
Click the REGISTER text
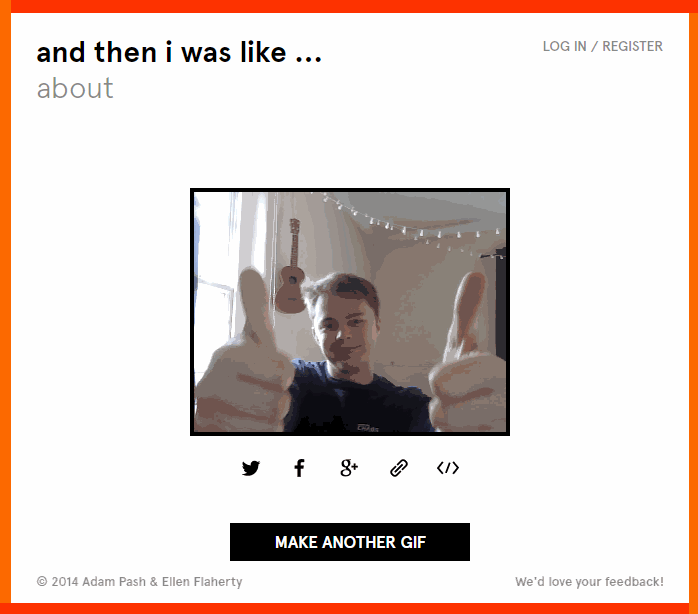pos(633,46)
